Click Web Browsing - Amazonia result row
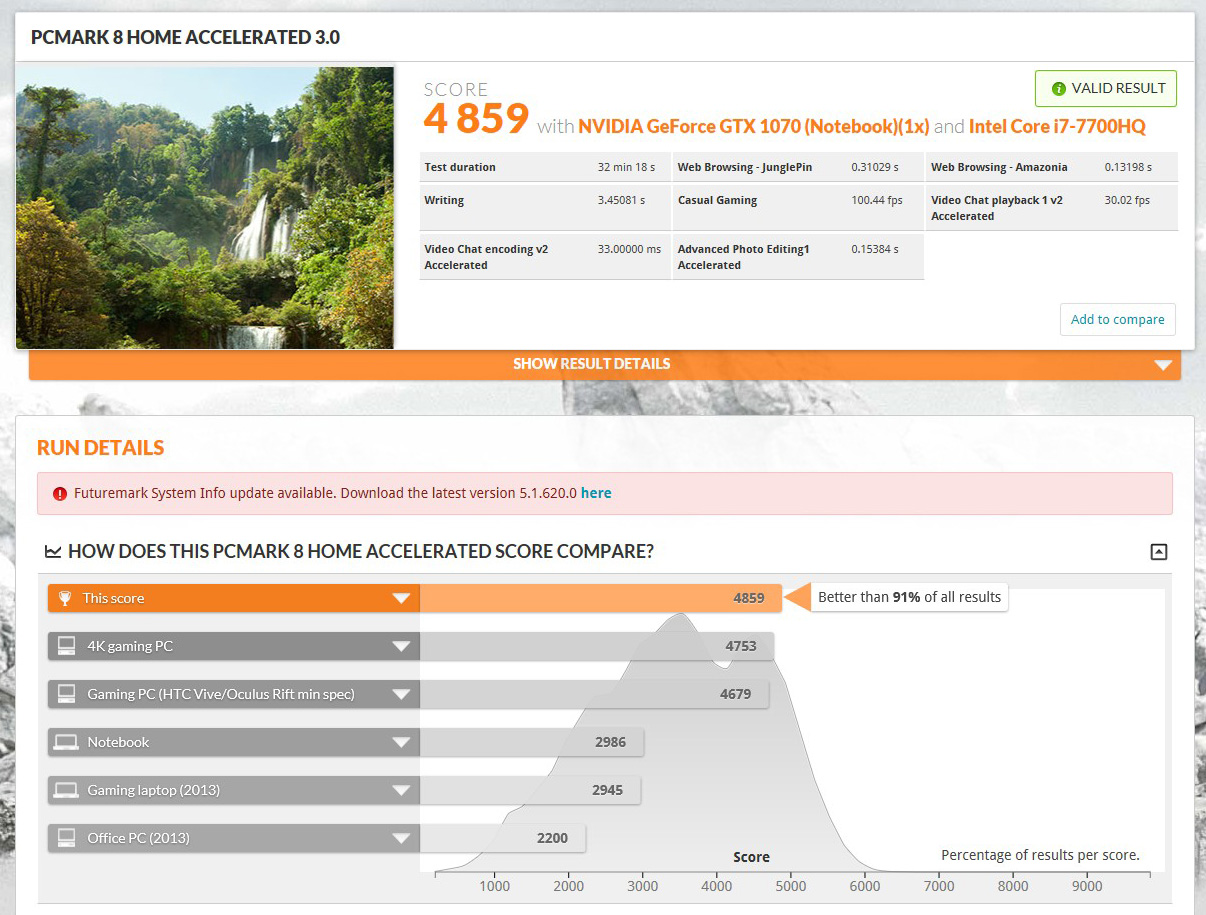This screenshot has width=1206, height=915. (1052, 167)
